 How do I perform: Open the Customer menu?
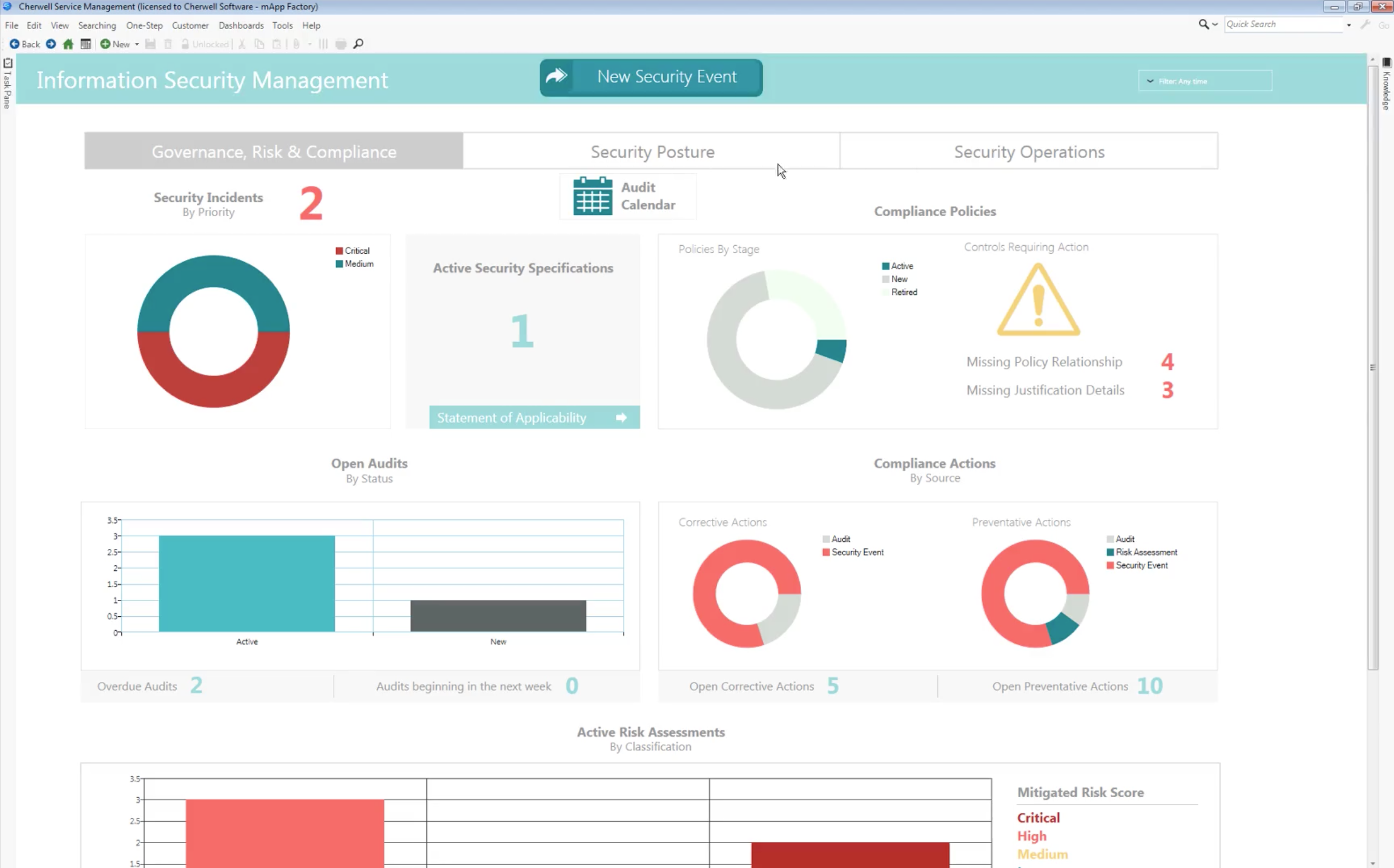tap(190, 25)
